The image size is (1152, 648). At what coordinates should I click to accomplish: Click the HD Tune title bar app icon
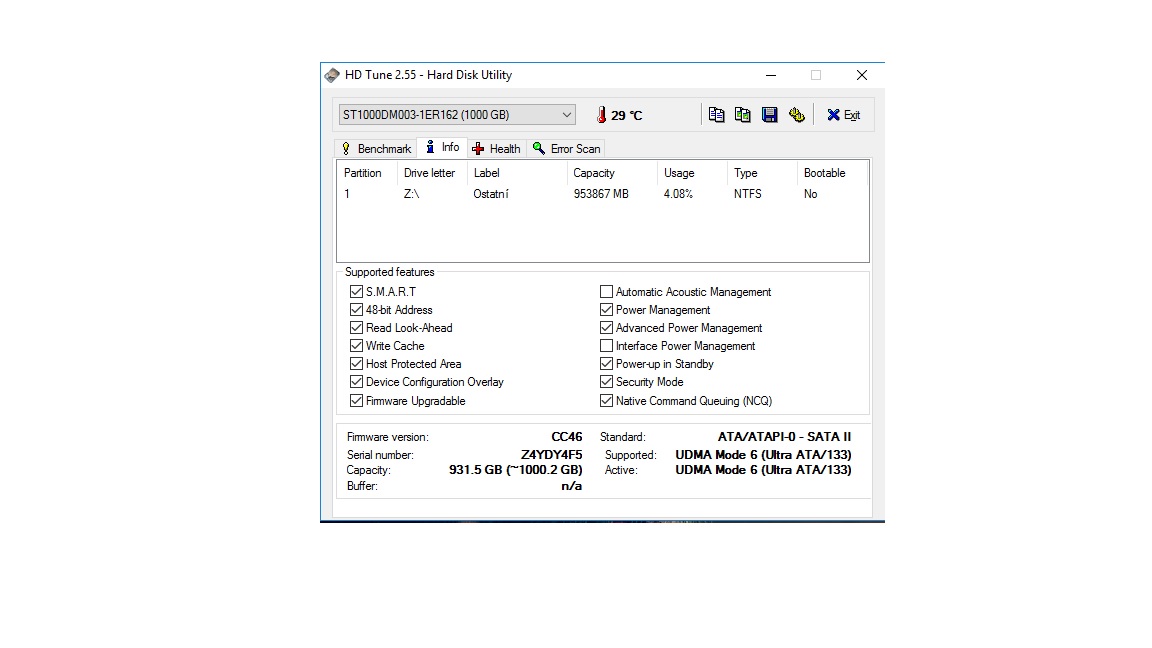tap(332, 75)
